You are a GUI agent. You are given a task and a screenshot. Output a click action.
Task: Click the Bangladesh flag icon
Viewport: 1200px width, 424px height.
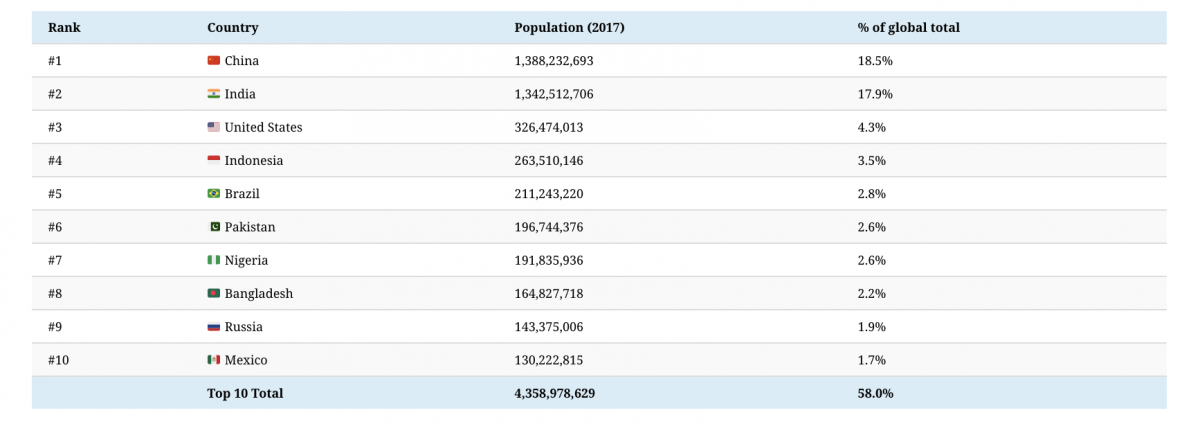coord(213,293)
